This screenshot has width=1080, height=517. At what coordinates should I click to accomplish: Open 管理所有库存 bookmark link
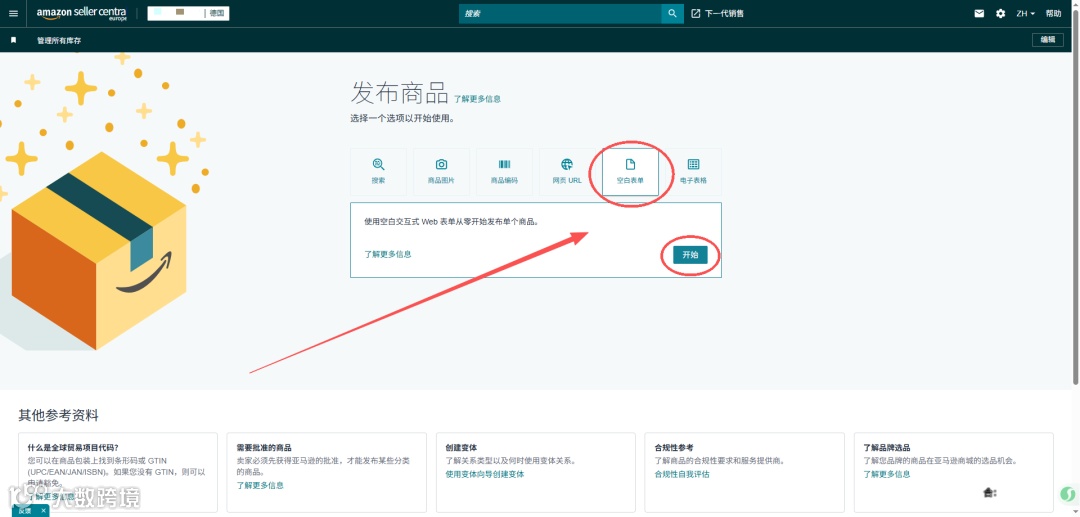tap(59, 41)
